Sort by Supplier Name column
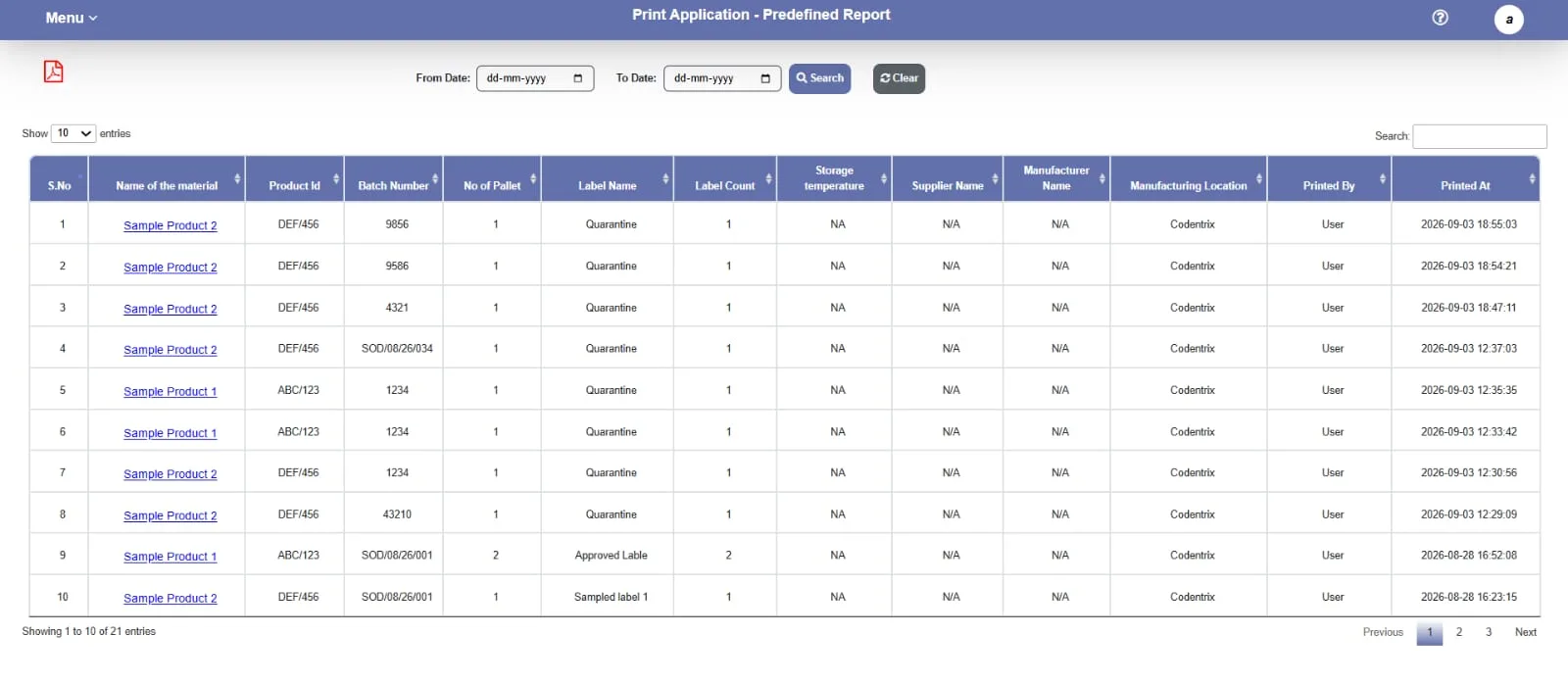1568x684 pixels. 948,179
